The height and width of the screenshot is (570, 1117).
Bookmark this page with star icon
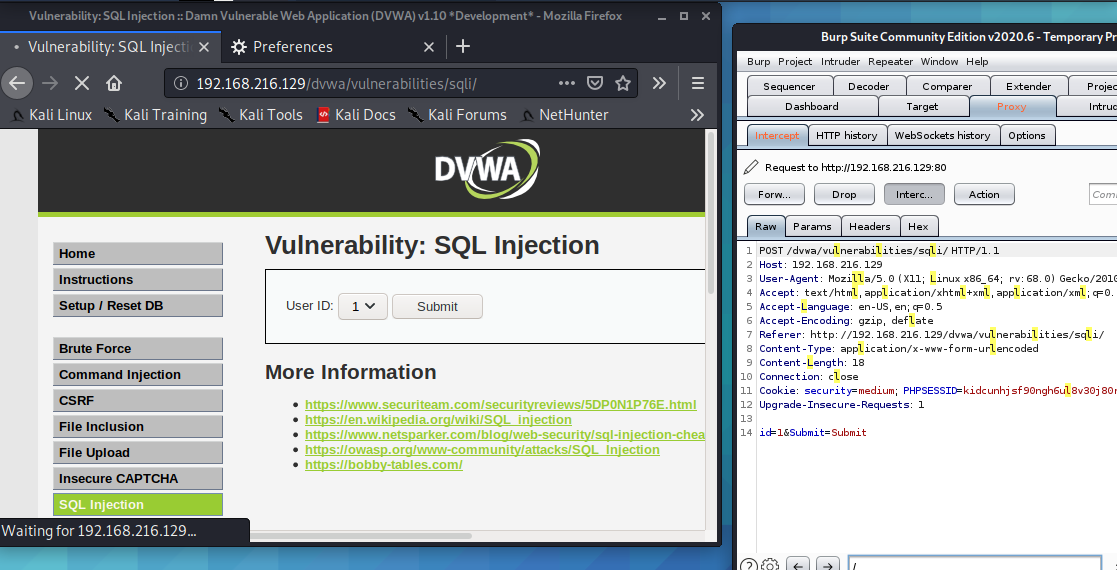(x=623, y=83)
